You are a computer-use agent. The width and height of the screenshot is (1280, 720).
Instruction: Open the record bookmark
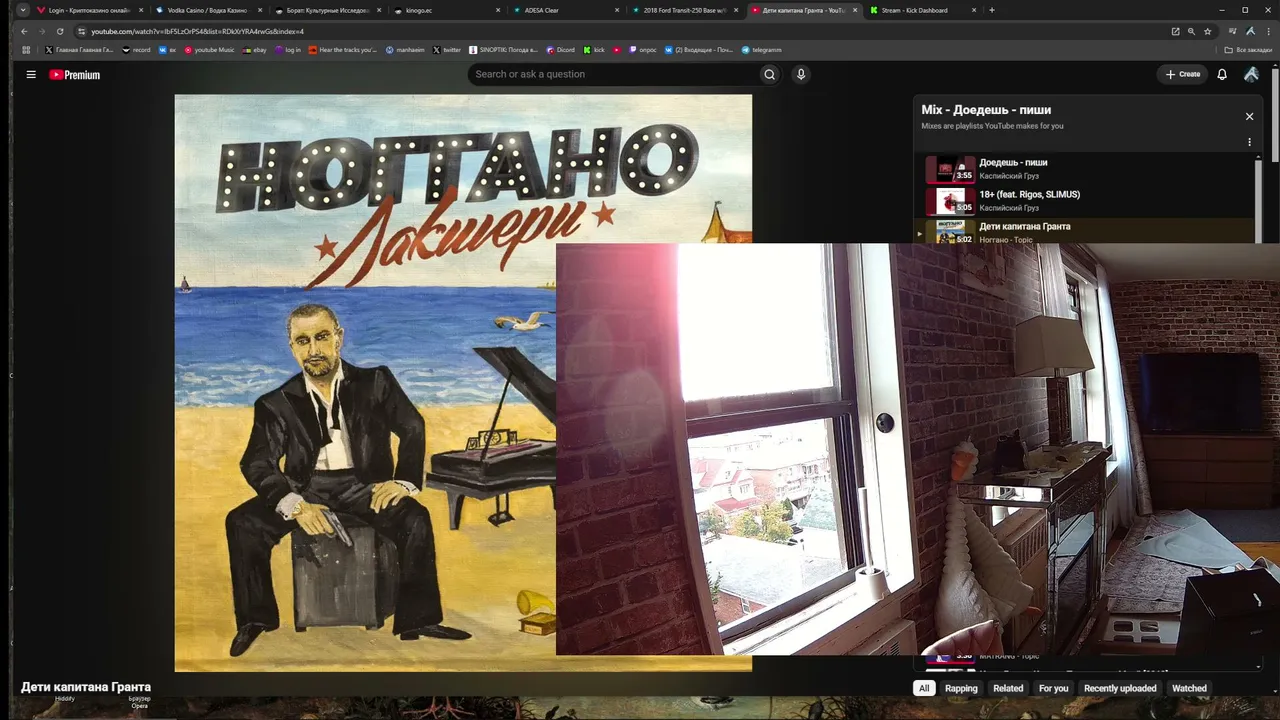coord(136,50)
